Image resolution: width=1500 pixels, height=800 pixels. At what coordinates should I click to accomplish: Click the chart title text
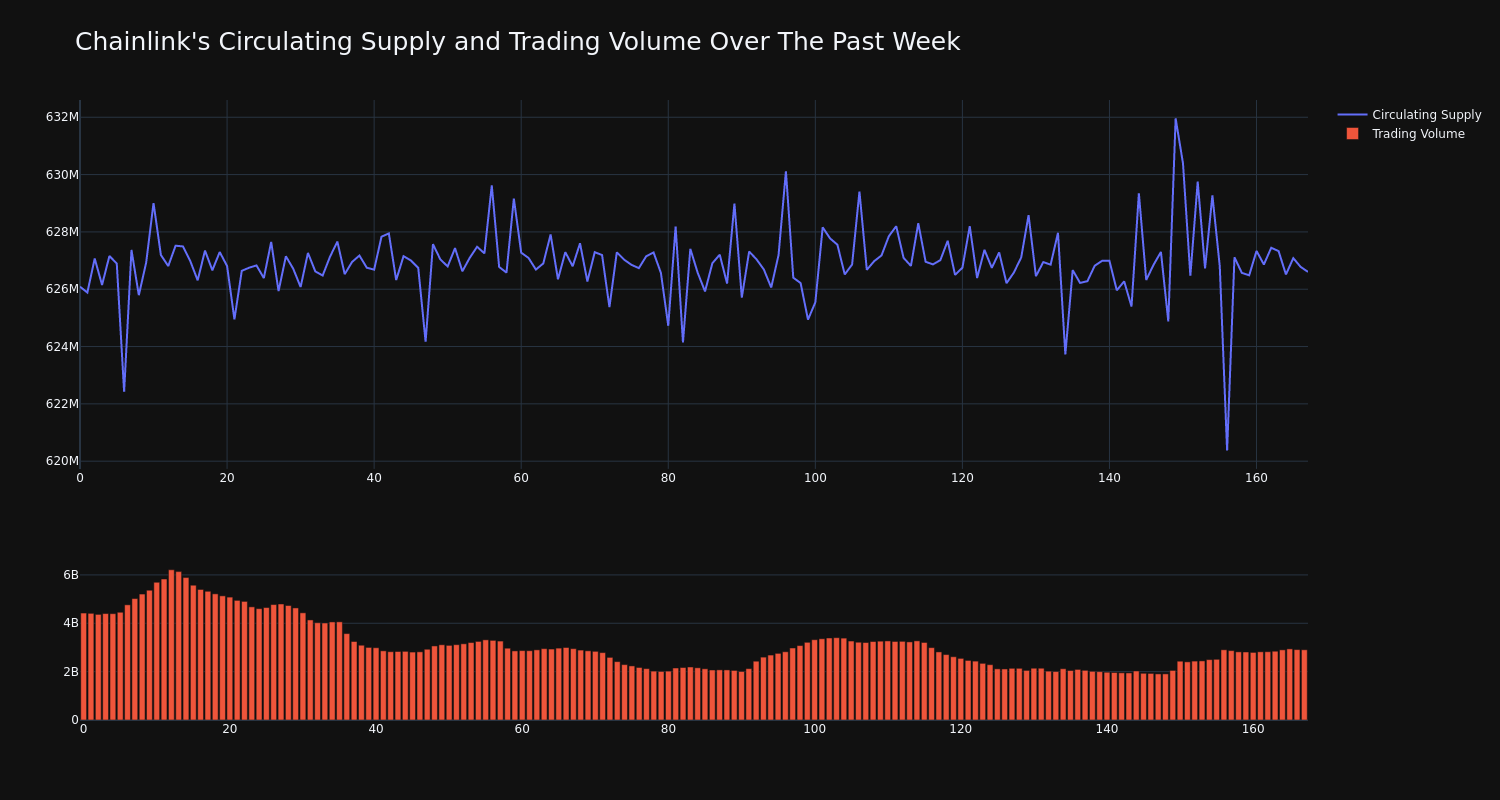pos(517,42)
